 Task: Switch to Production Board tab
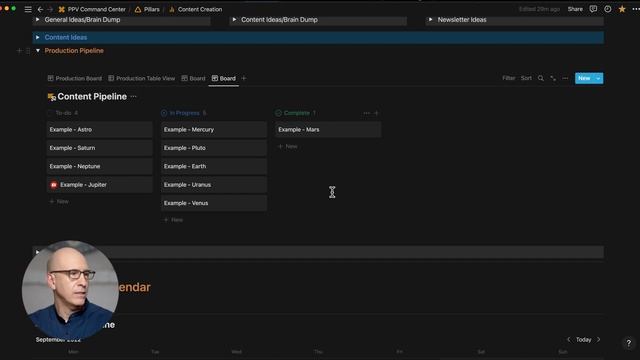[75, 78]
